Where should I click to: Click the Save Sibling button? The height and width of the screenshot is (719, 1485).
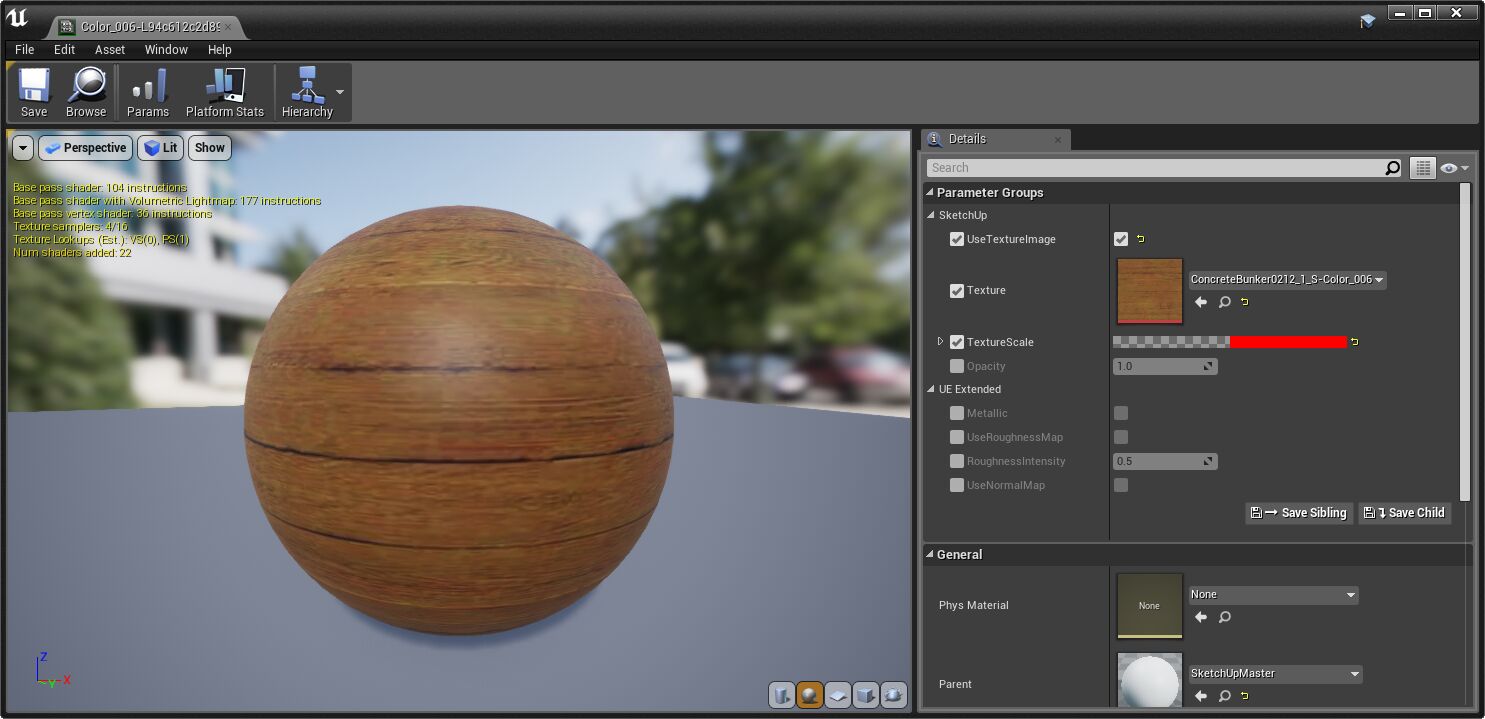(1298, 512)
